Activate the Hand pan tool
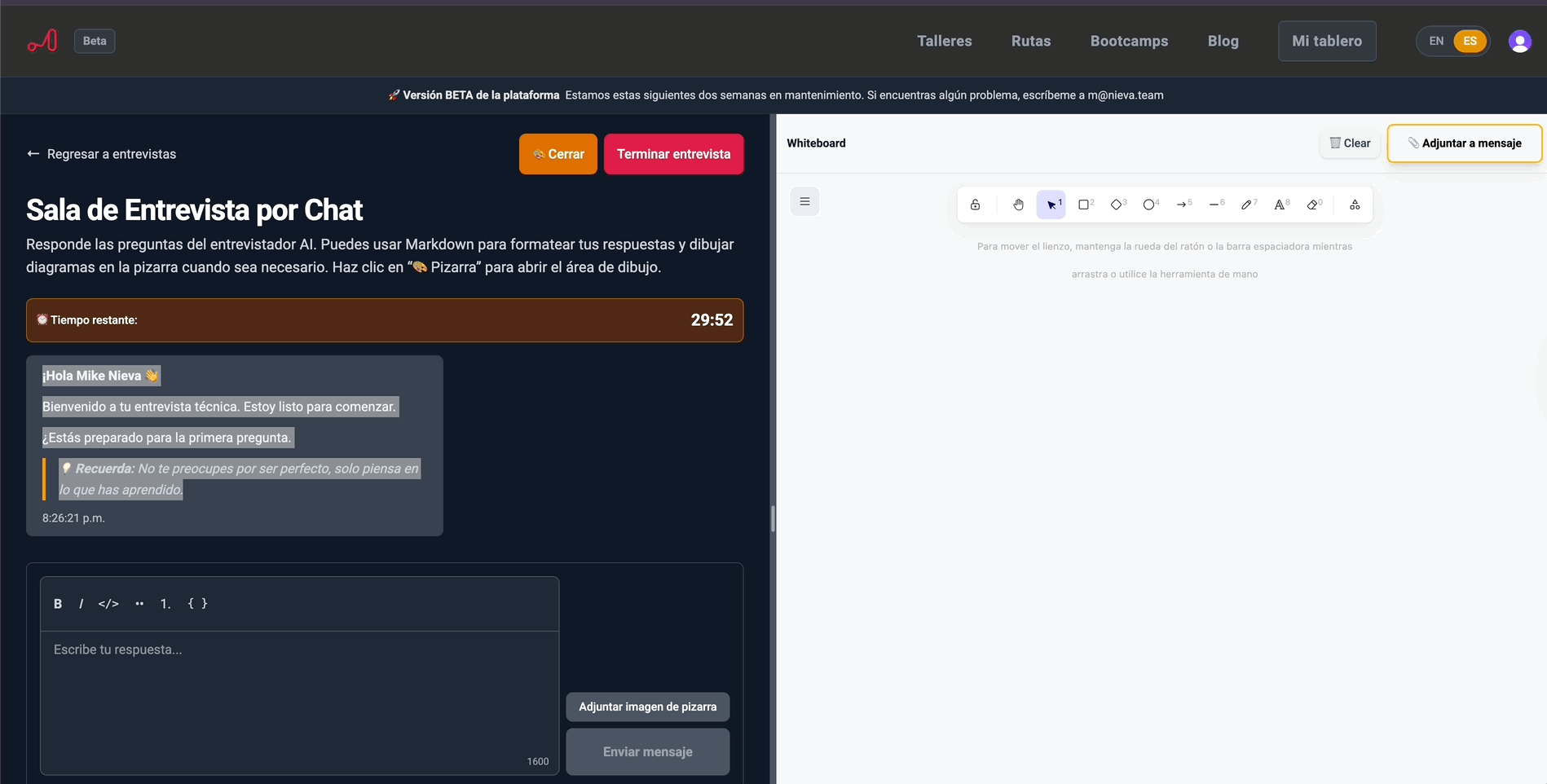1547x784 pixels. click(x=1018, y=205)
